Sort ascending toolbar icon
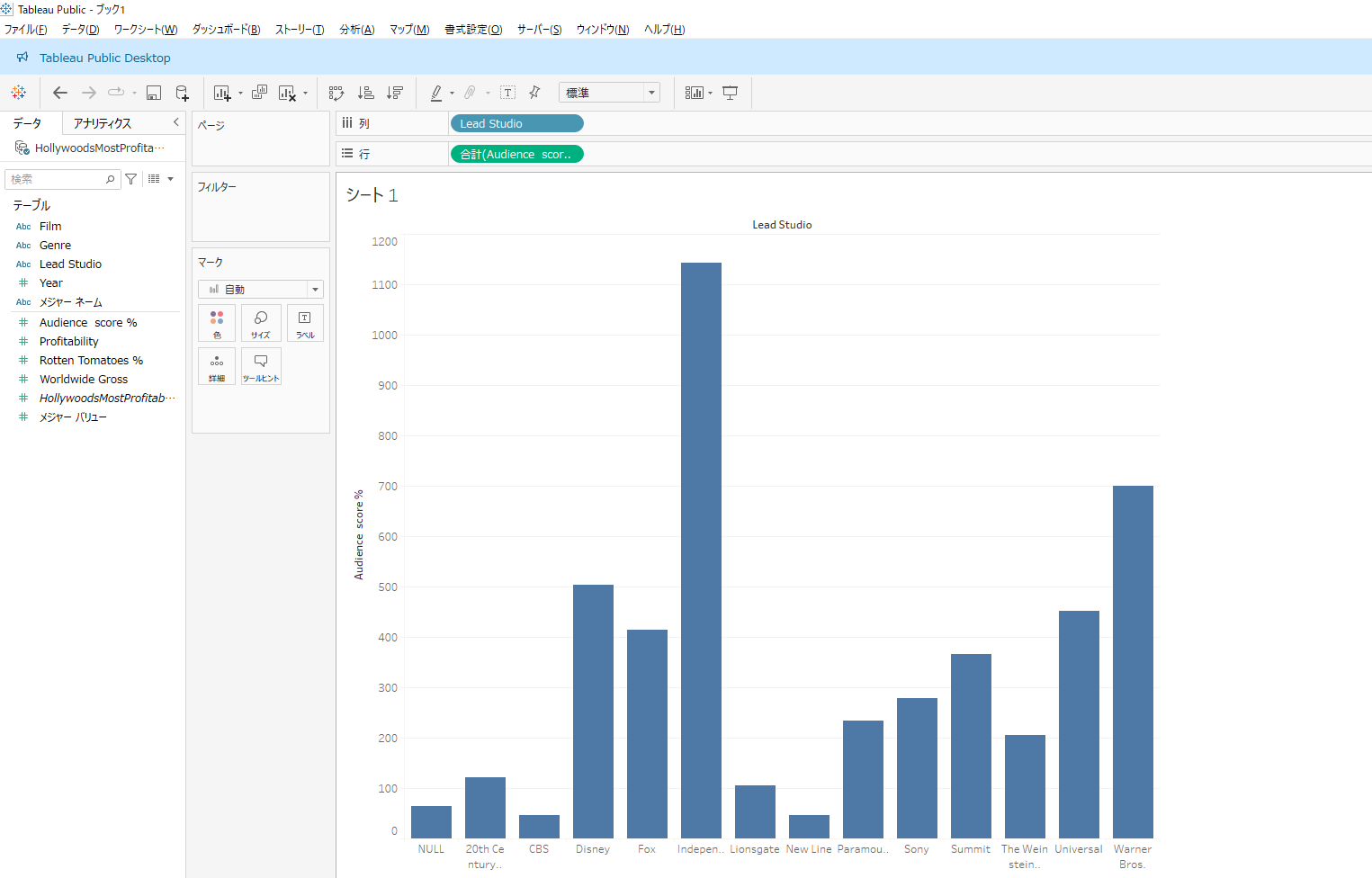This screenshot has width=1372, height=878. coord(365,93)
